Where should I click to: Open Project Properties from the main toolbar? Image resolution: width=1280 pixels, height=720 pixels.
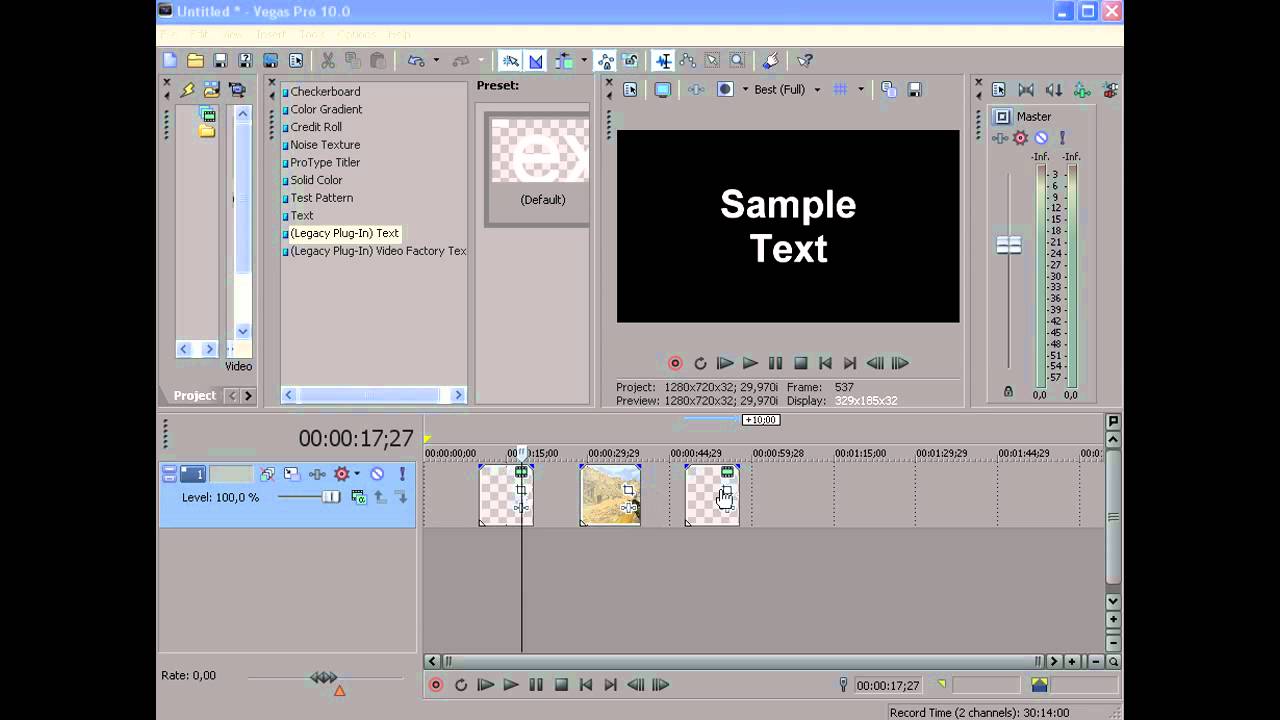tap(296, 61)
